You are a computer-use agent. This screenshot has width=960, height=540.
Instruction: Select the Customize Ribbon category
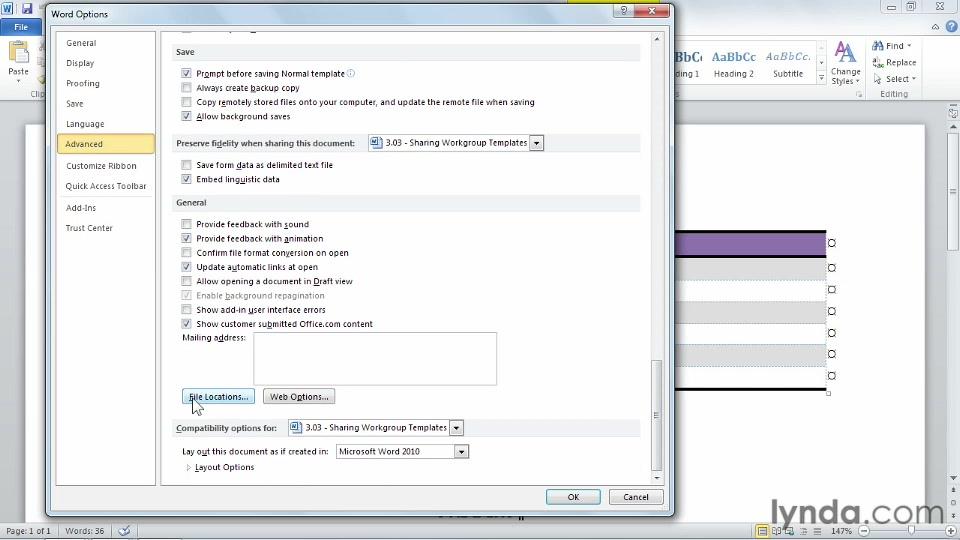[x=105, y=166]
